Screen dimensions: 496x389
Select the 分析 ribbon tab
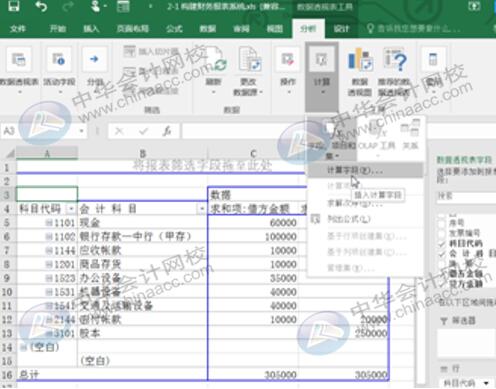pos(308,29)
